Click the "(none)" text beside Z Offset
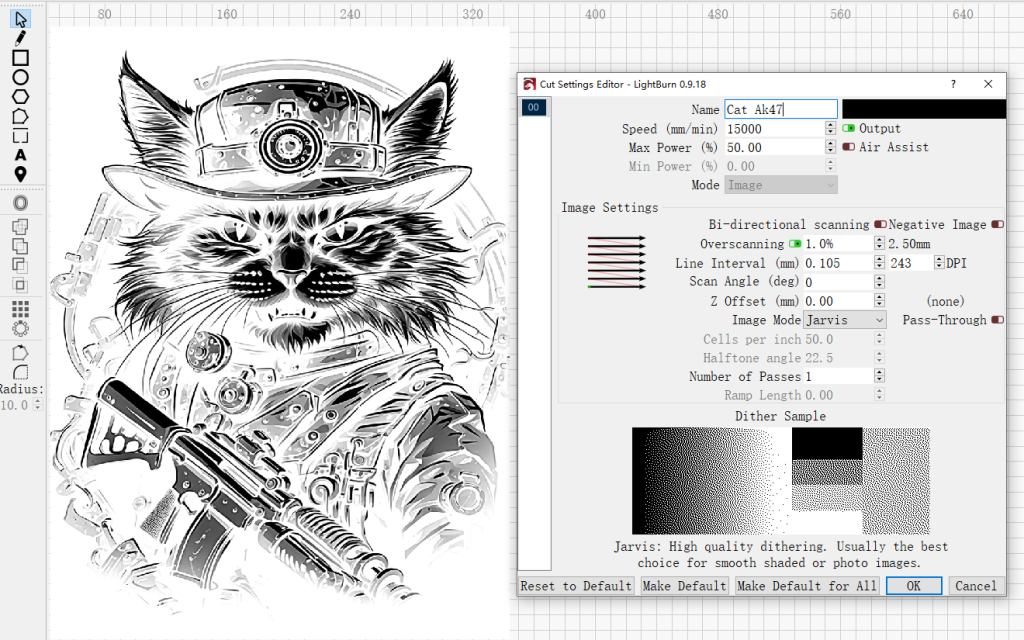This screenshot has height=640, width=1024. [945, 301]
